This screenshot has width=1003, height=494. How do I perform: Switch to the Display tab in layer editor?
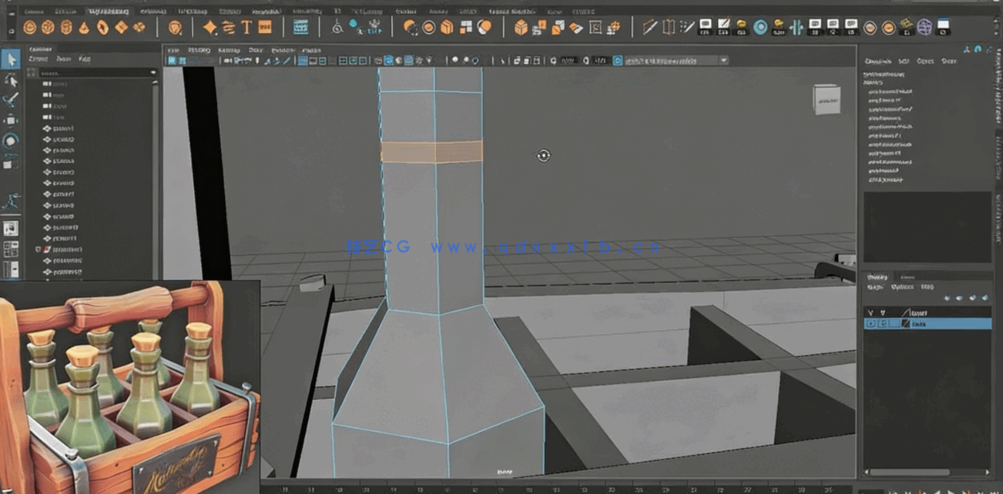[x=877, y=277]
